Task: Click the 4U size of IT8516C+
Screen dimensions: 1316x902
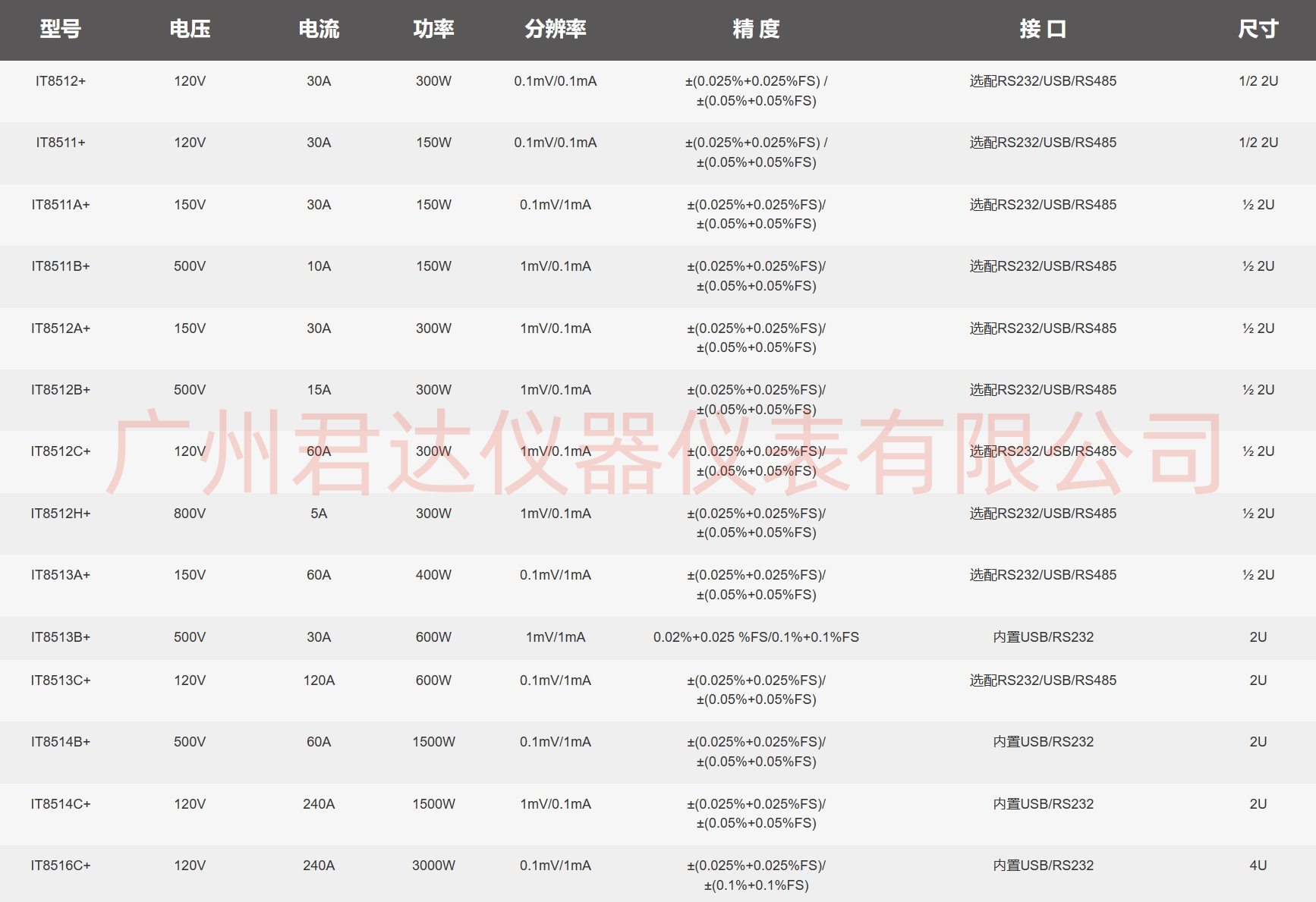Action: [x=1258, y=866]
